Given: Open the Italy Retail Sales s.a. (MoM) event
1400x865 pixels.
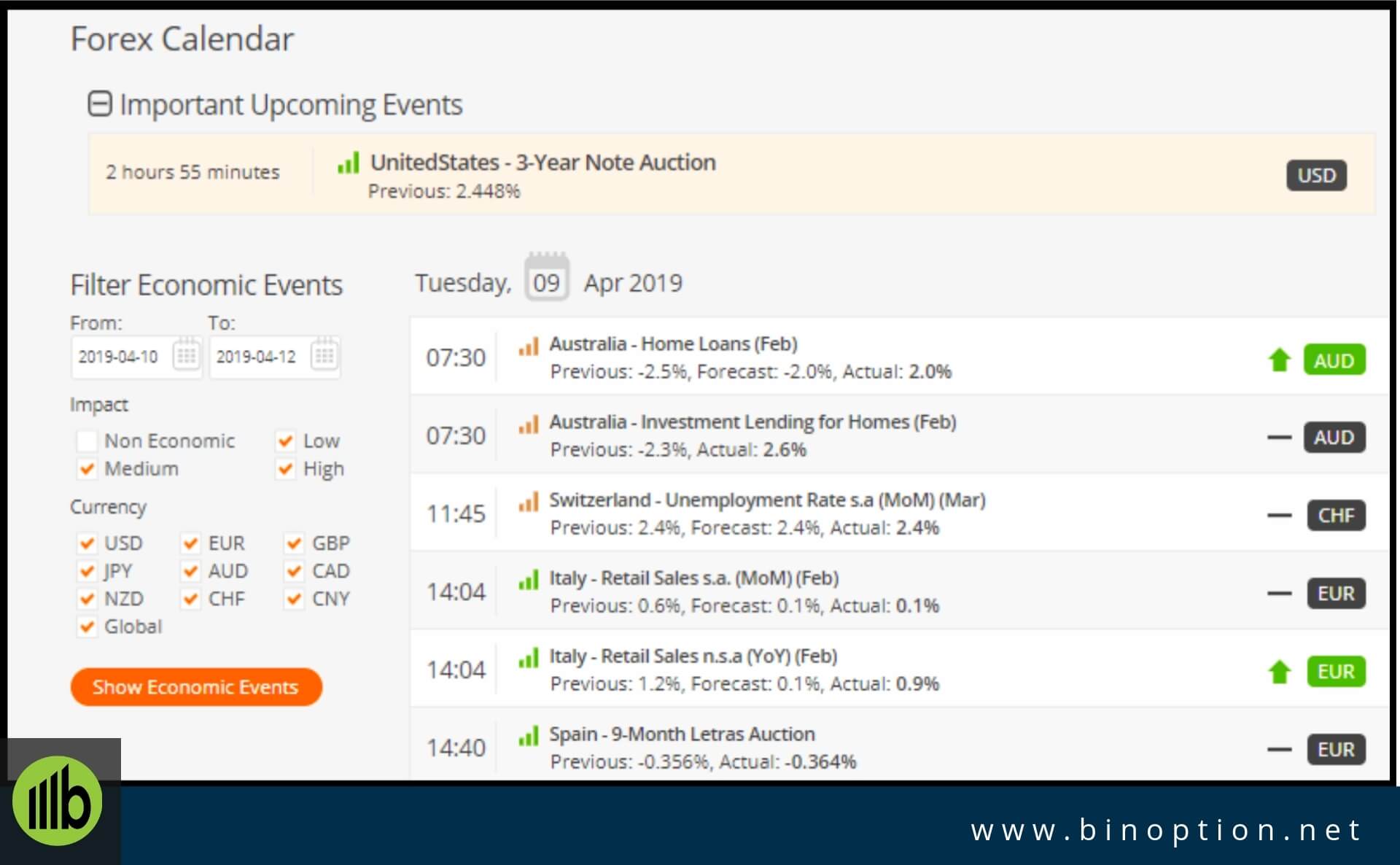Looking at the screenshot, I should coord(693,578).
